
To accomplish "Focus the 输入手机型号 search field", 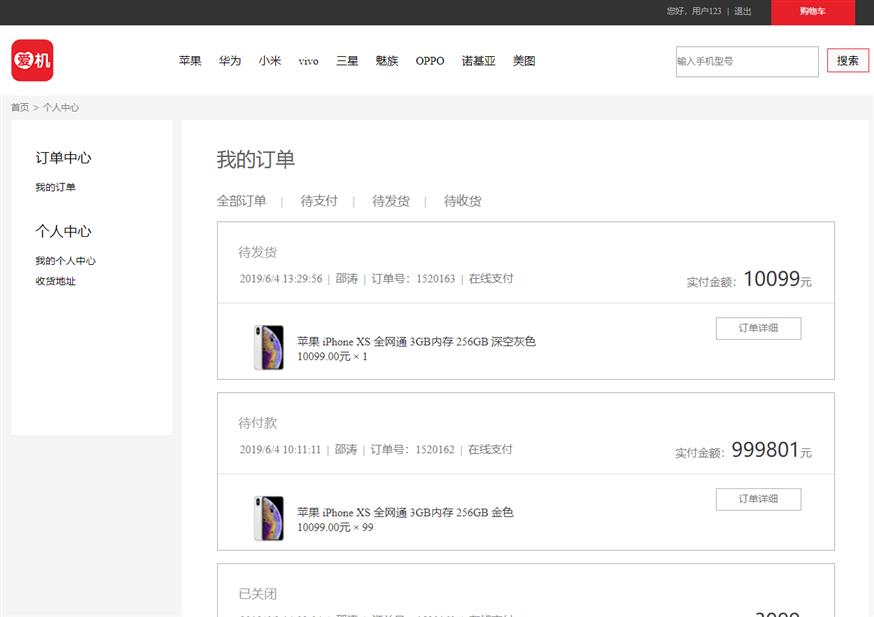I will click(x=746, y=61).
